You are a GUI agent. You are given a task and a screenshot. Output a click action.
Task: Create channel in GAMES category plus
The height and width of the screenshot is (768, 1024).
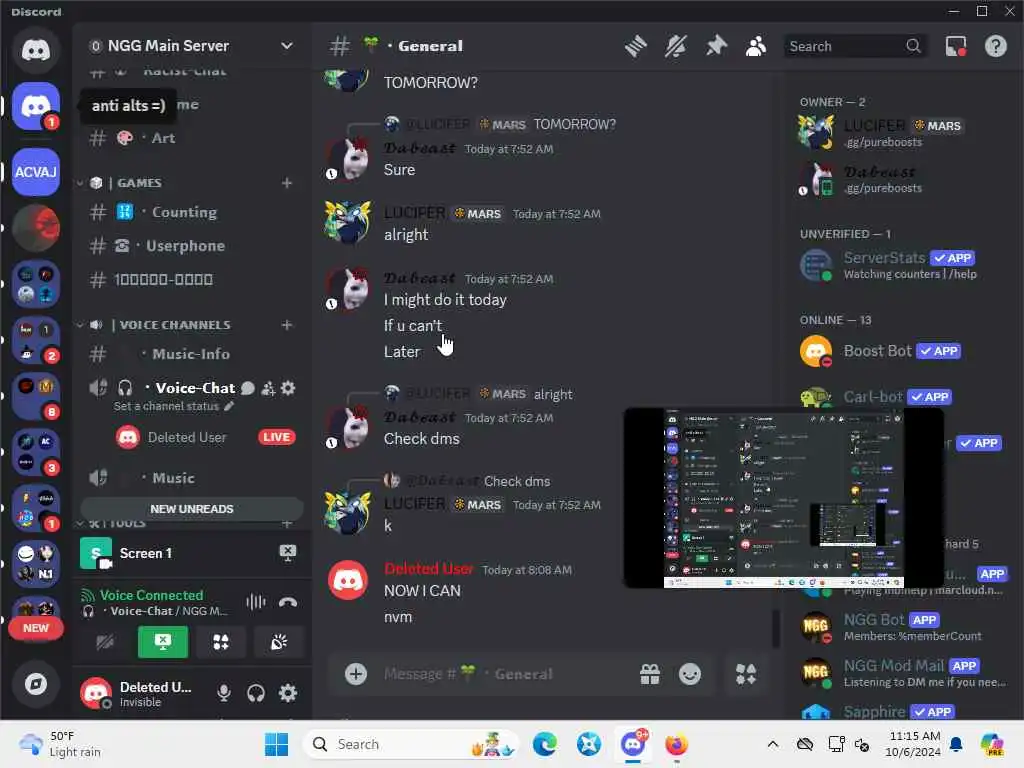287,183
